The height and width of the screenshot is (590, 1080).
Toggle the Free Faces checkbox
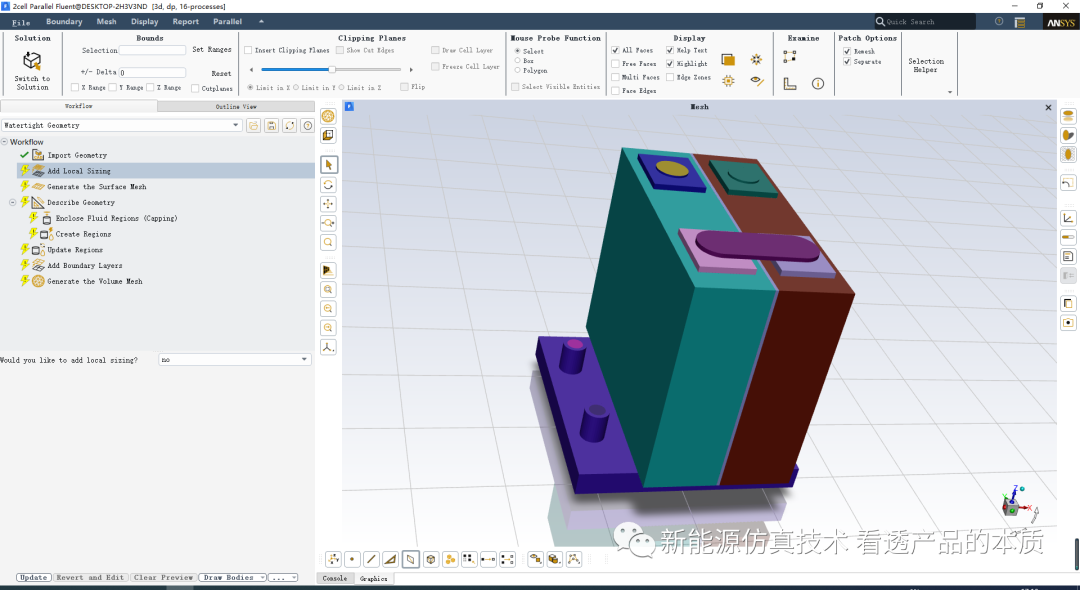coord(615,64)
